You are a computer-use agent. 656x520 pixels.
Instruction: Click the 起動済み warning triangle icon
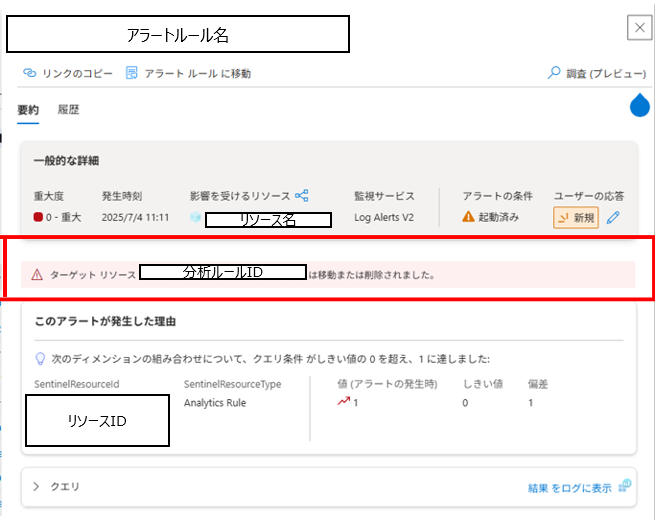click(468, 217)
